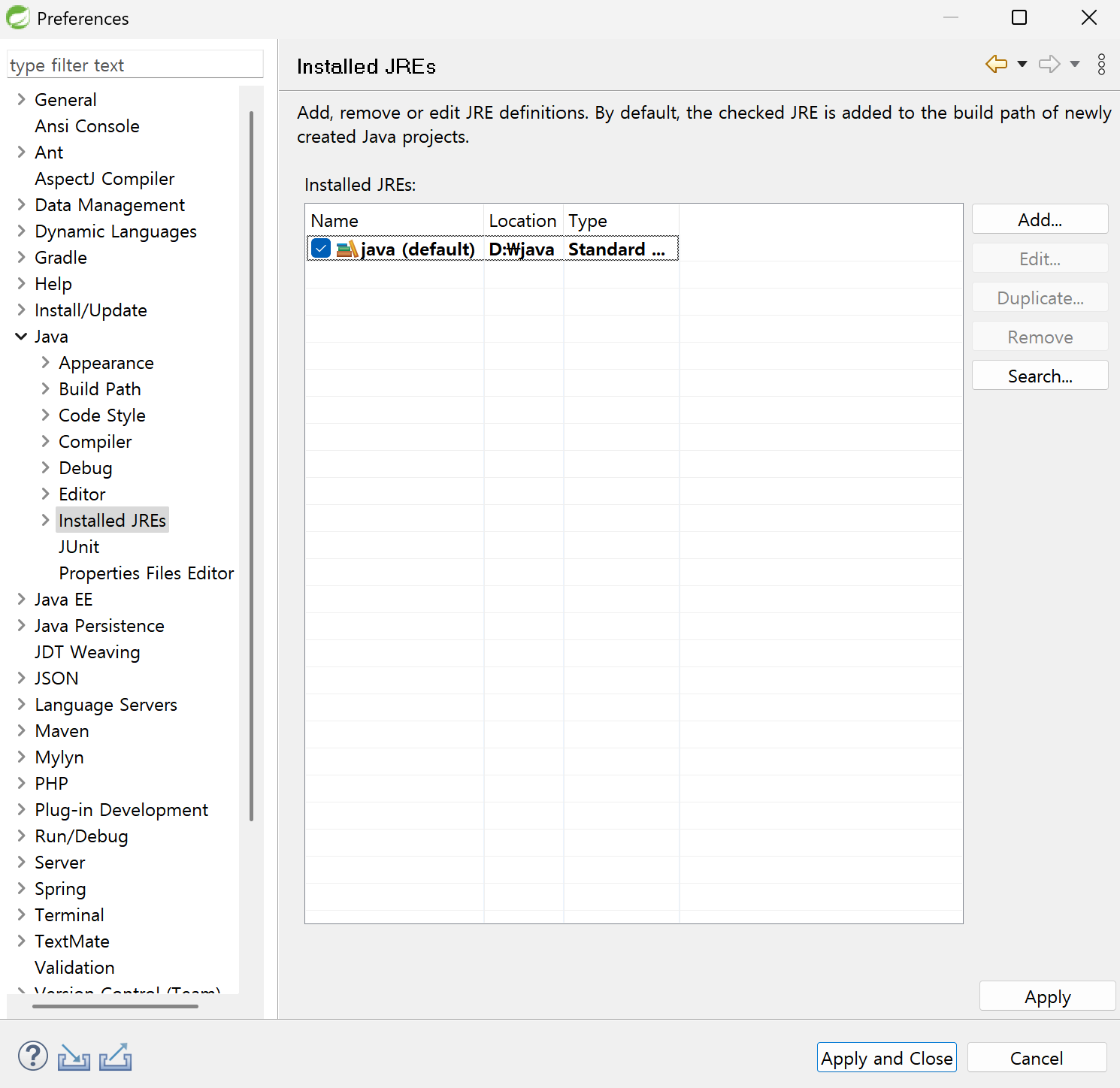Select Java Persistence in the tree
This screenshot has height=1088, width=1120.
point(99,625)
